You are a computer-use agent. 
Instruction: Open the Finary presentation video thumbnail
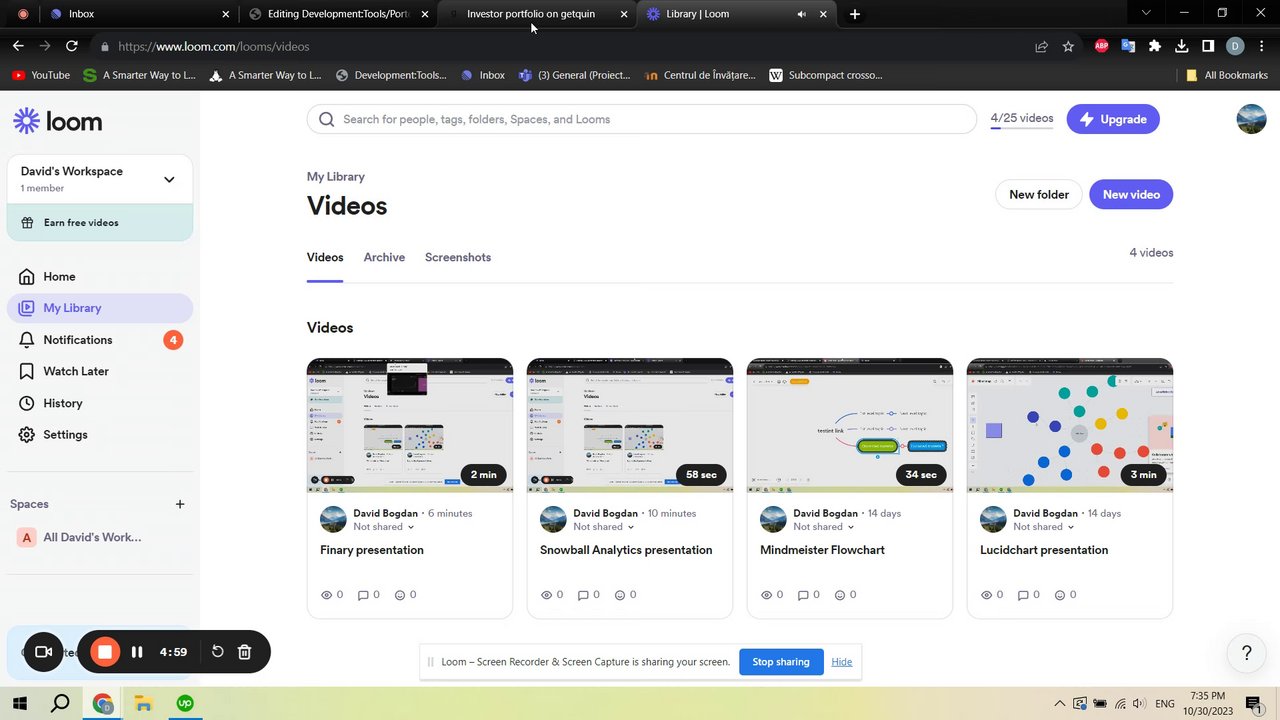point(410,426)
